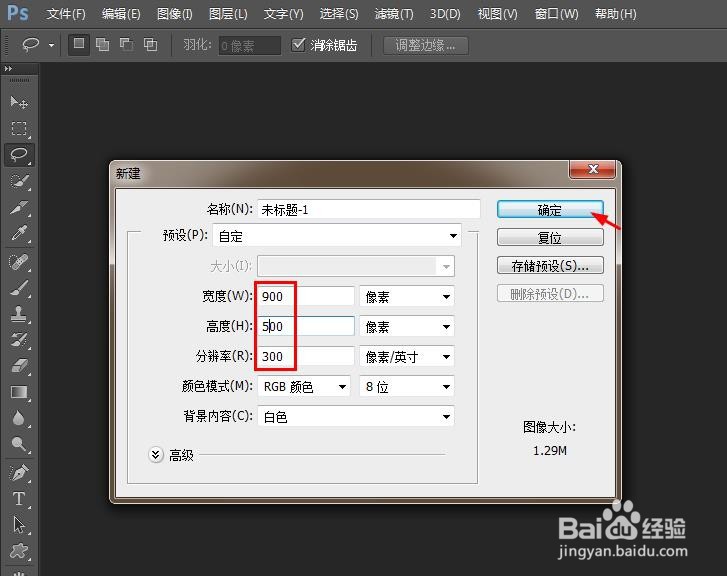Select the Lasso tool in the toolbox
The image size is (727, 576).
coord(19,154)
